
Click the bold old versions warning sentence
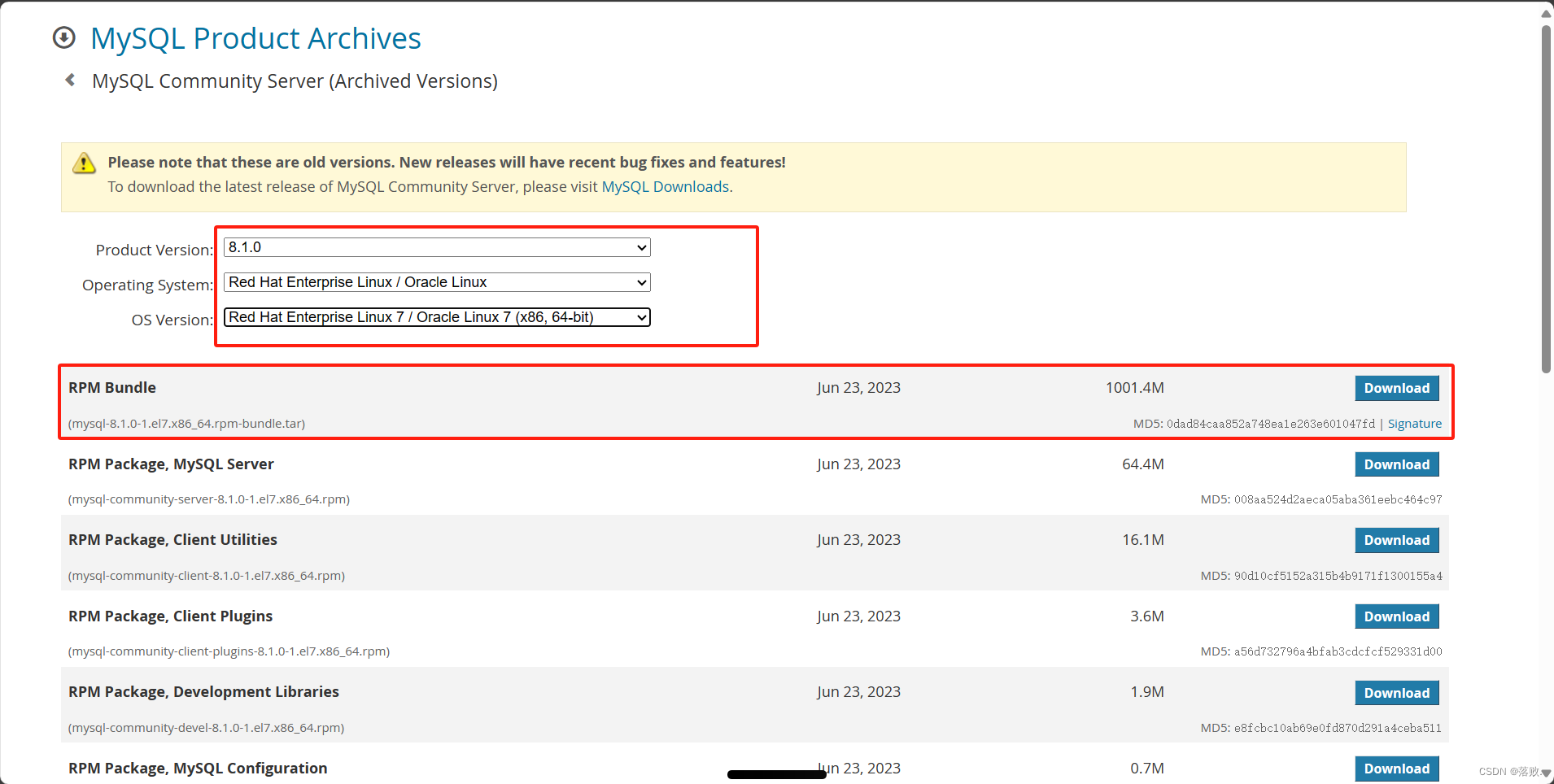tap(447, 162)
